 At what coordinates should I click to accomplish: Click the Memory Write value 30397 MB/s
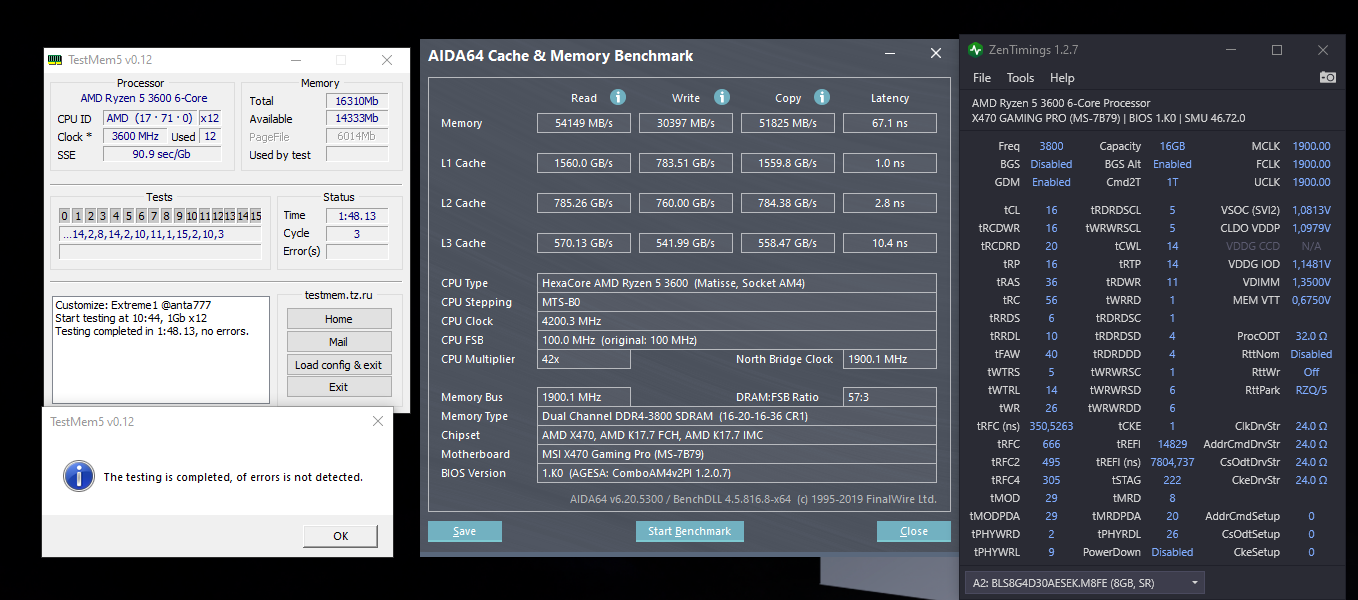[686, 123]
